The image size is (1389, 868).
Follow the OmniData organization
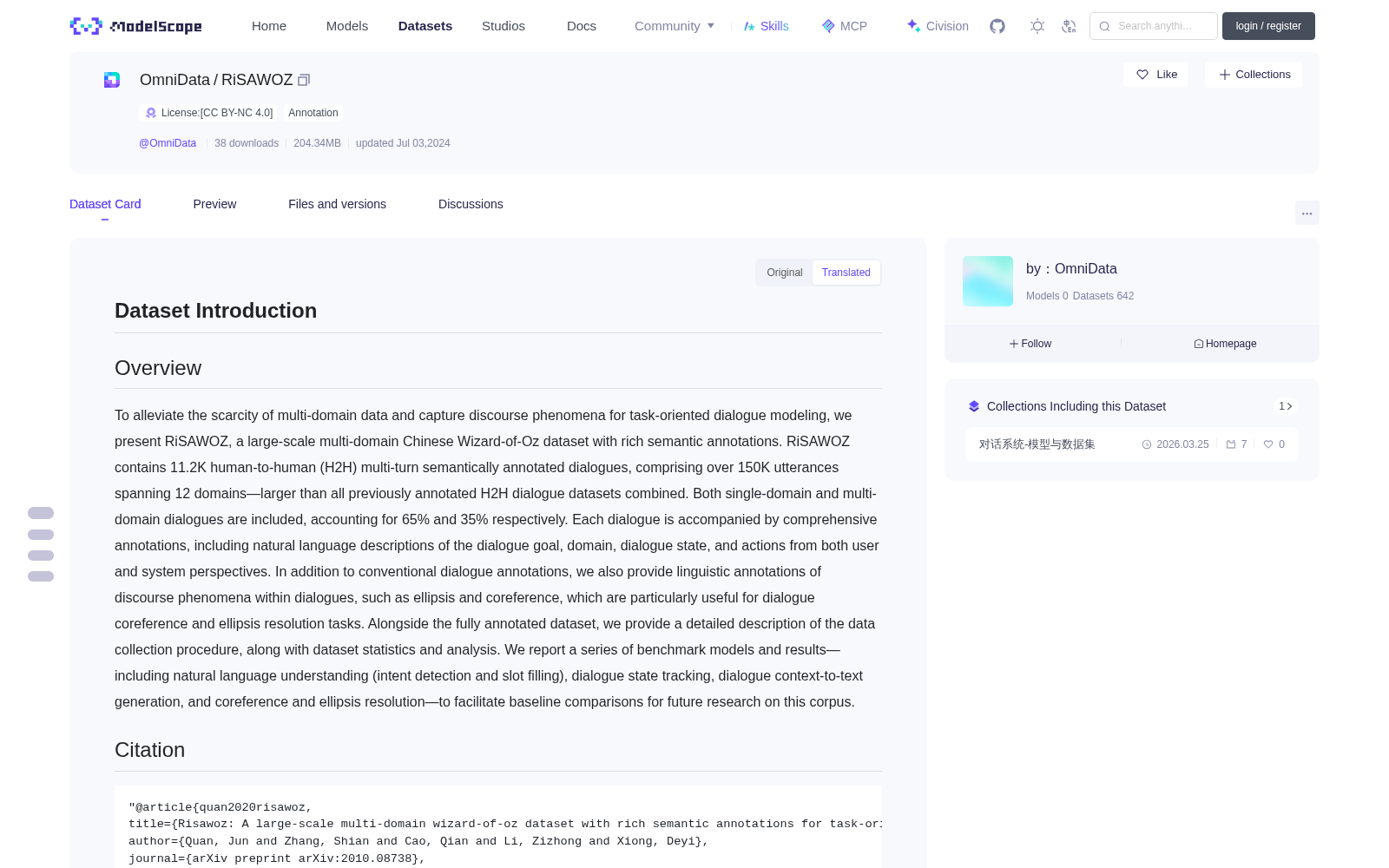pos(1030,344)
